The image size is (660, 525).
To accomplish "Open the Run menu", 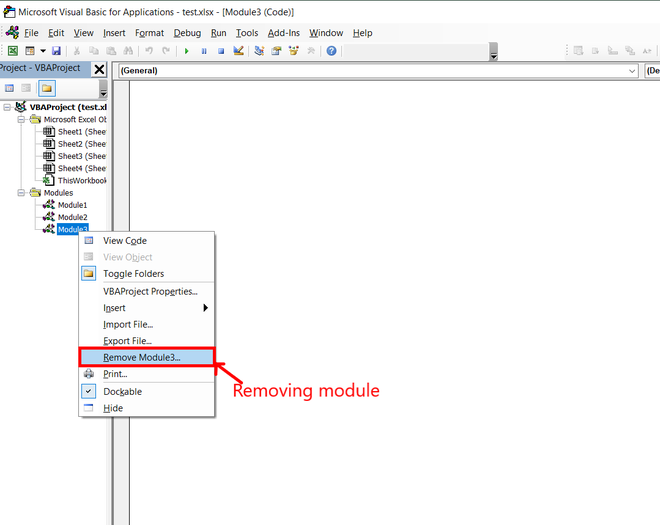I will click(218, 33).
